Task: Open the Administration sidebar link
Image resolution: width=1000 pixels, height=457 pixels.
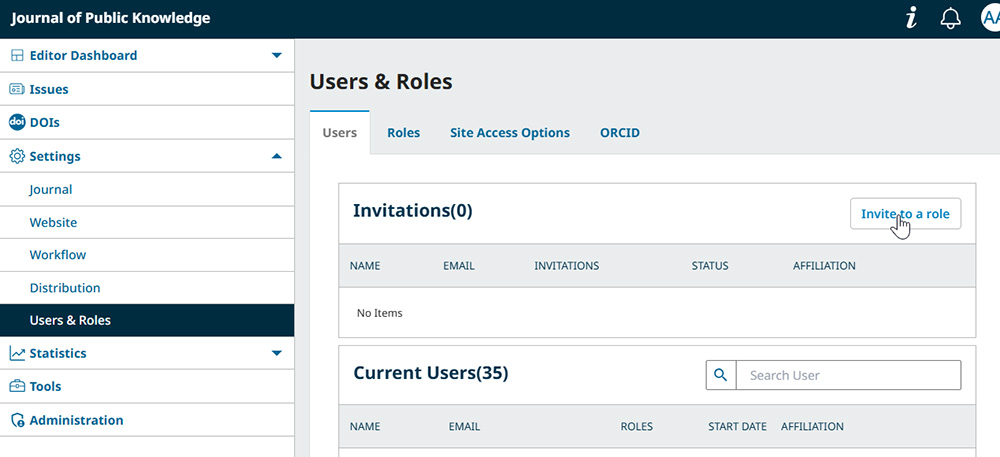Action: point(77,420)
